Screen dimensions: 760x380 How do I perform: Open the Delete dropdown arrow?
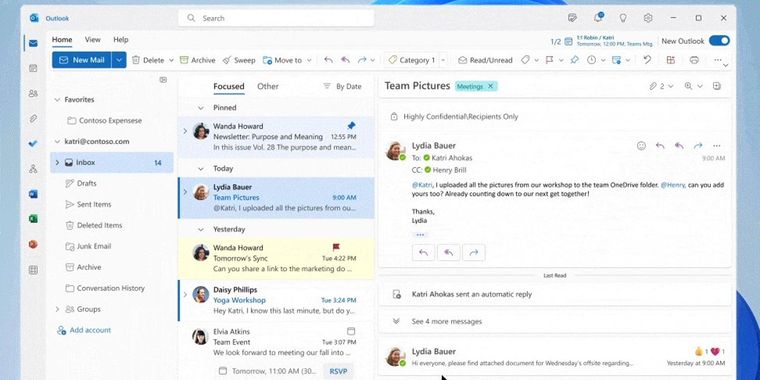tap(171, 60)
